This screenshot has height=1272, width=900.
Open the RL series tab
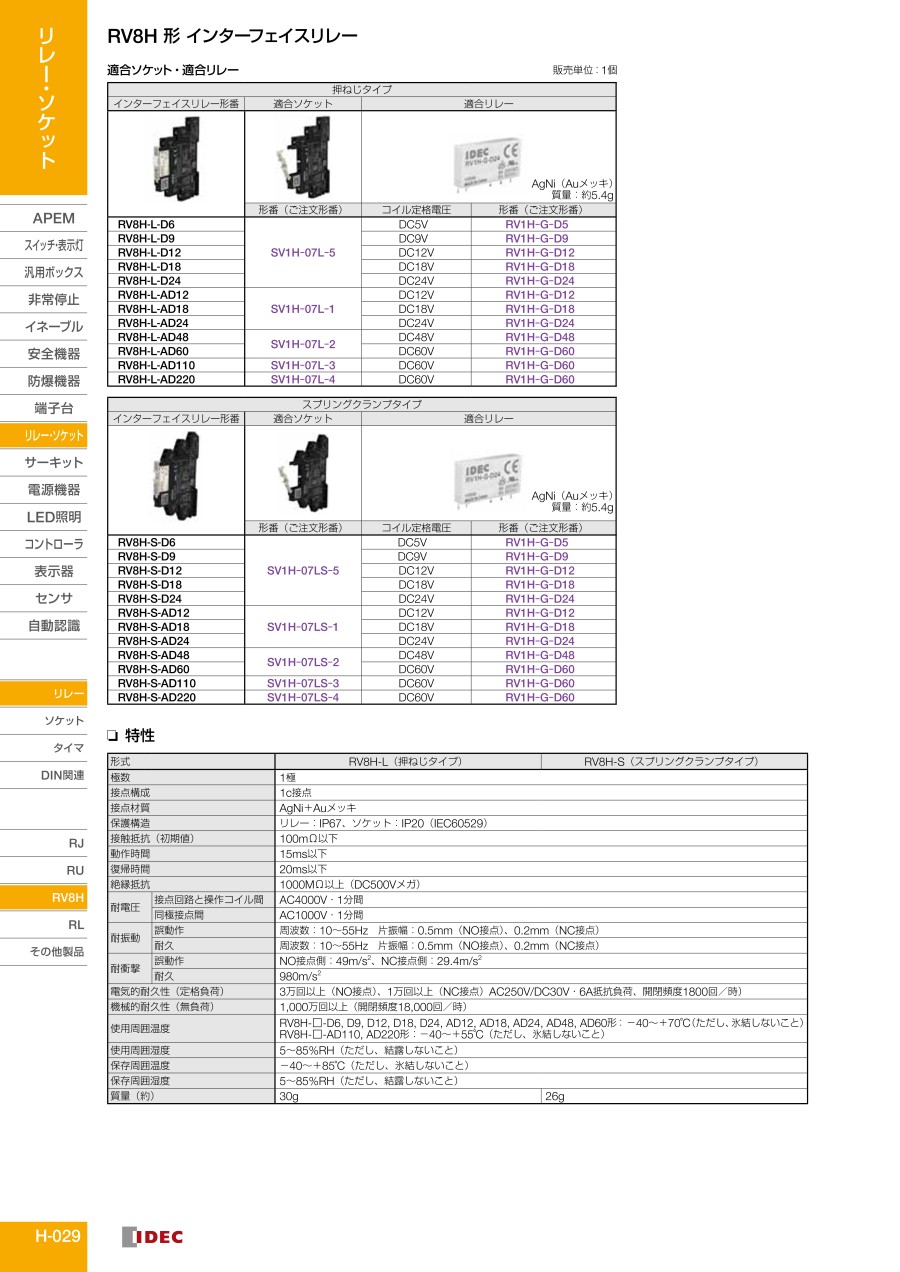75,925
